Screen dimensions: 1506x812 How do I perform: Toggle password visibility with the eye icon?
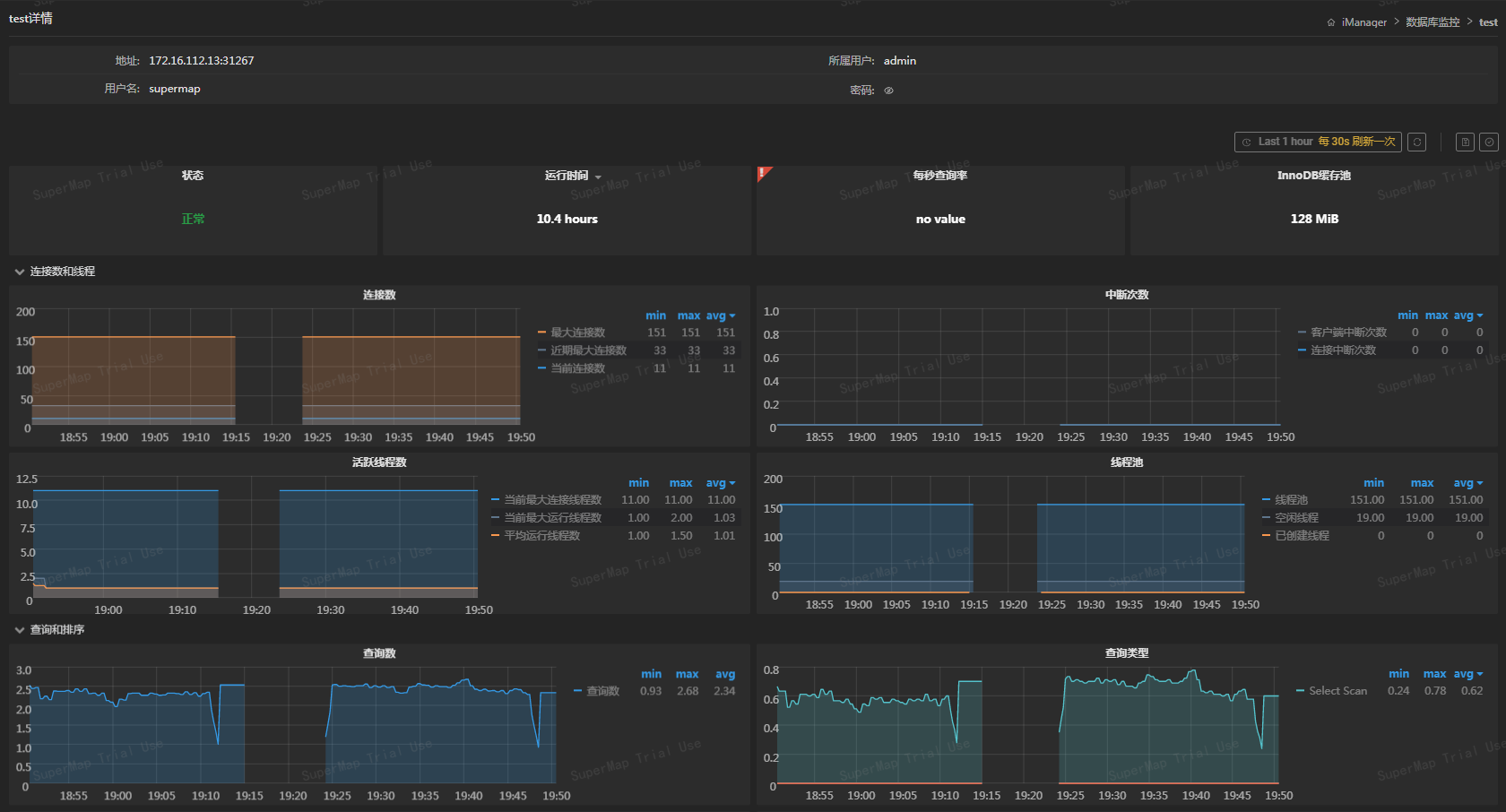click(888, 90)
